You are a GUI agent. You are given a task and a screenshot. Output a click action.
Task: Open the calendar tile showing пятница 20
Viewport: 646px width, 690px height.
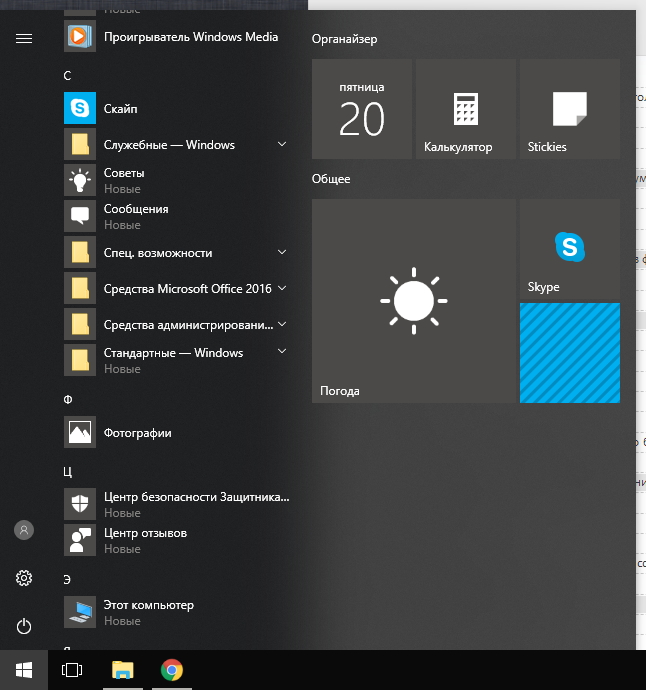[x=362, y=109]
